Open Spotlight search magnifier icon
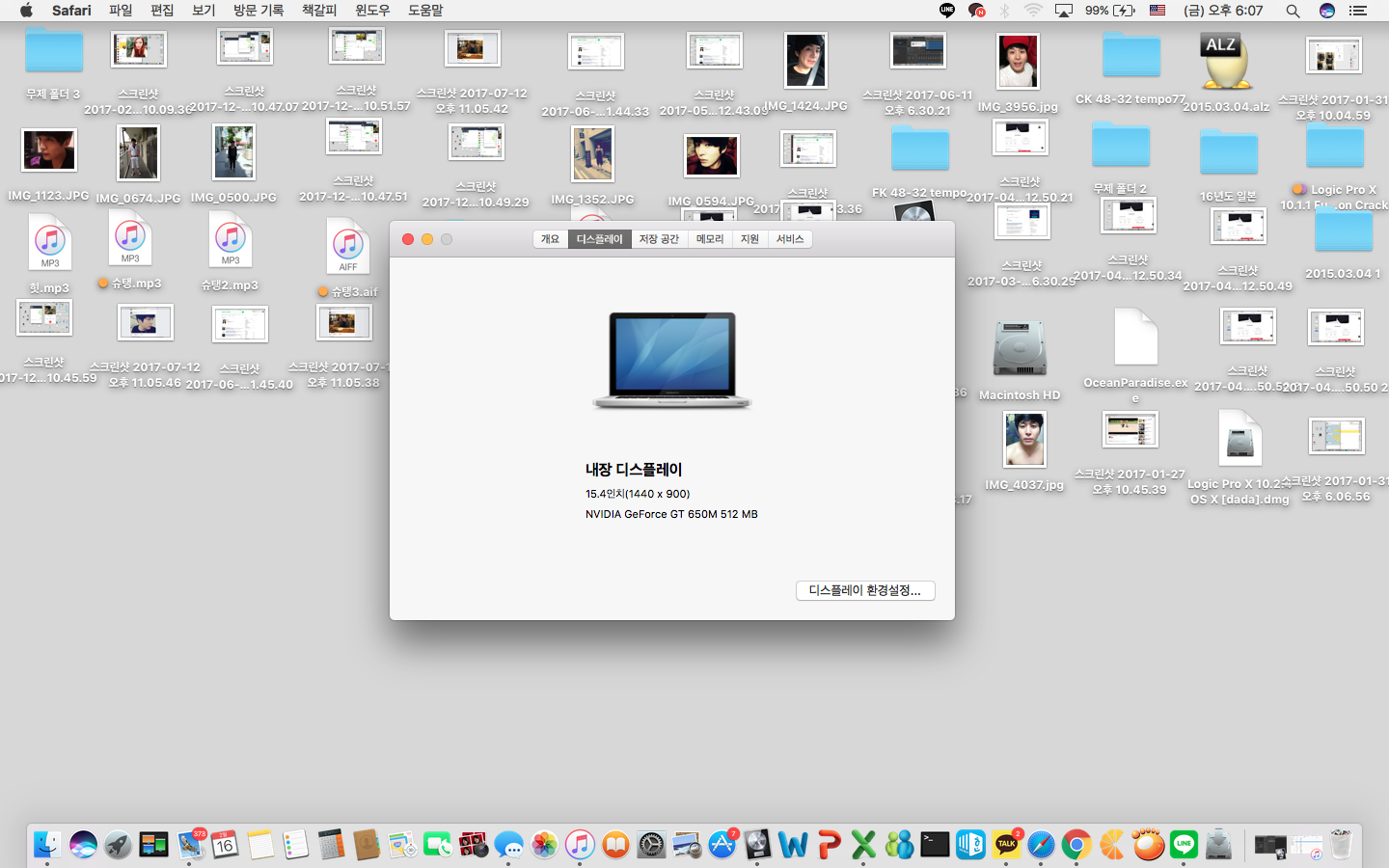The image size is (1389, 868). [x=1293, y=11]
